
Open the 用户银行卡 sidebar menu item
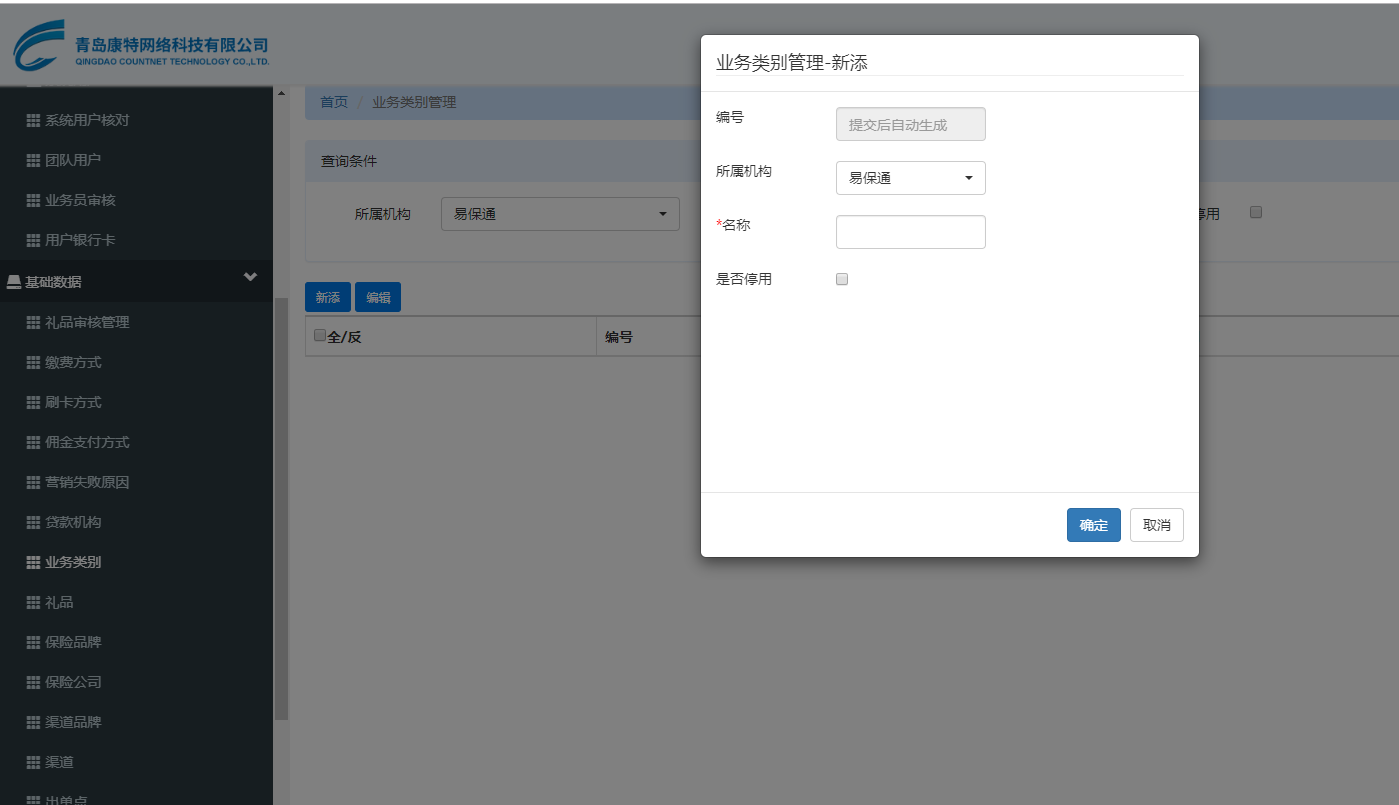(x=80, y=240)
